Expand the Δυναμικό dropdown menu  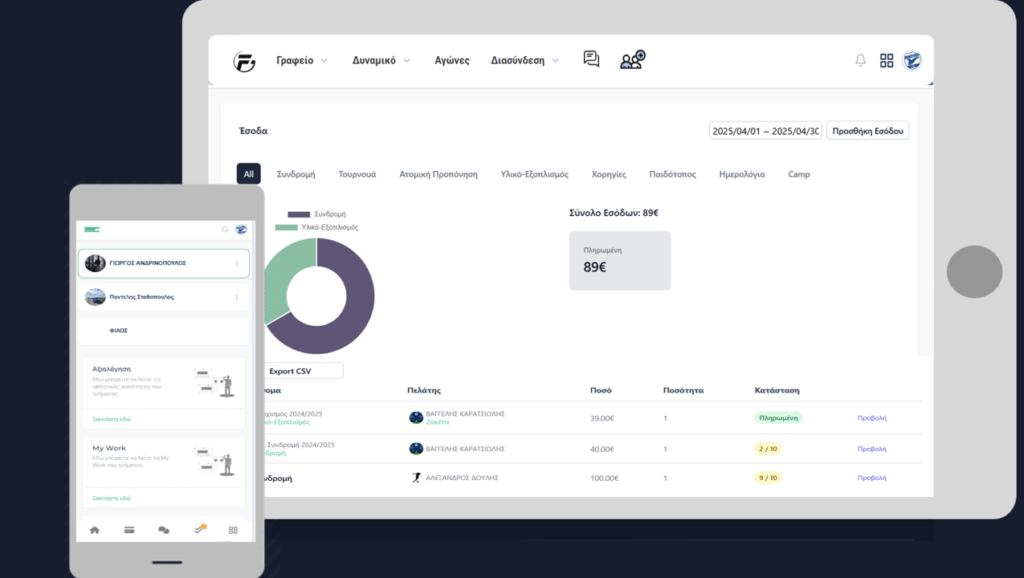pyautogui.click(x=381, y=60)
